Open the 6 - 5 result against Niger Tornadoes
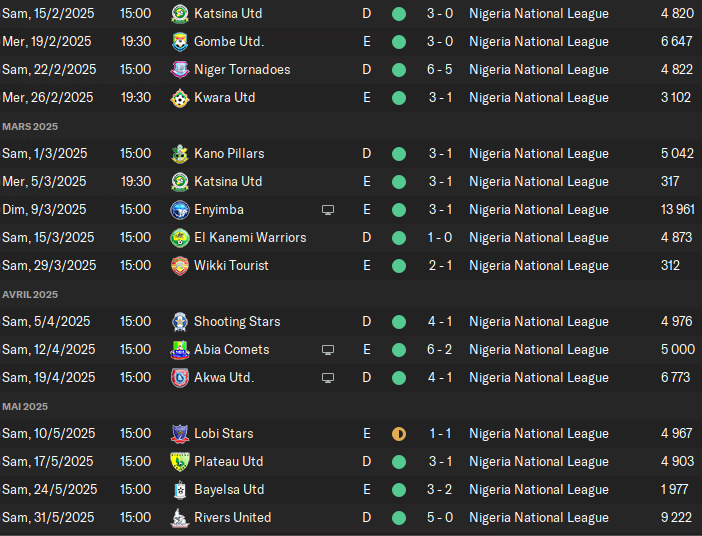 click(x=440, y=70)
